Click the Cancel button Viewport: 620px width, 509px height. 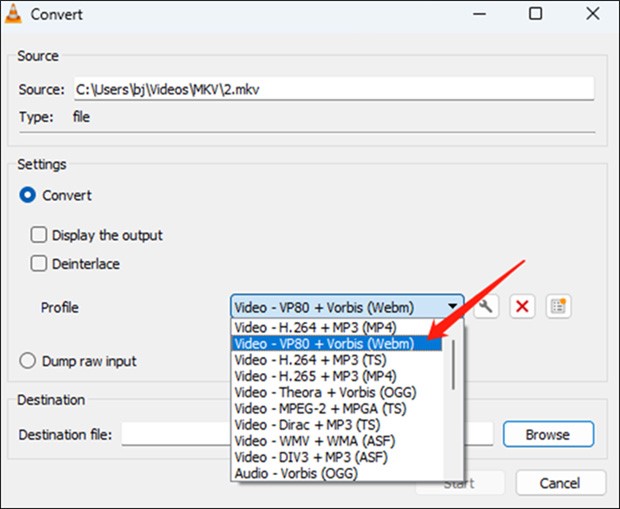click(560, 483)
